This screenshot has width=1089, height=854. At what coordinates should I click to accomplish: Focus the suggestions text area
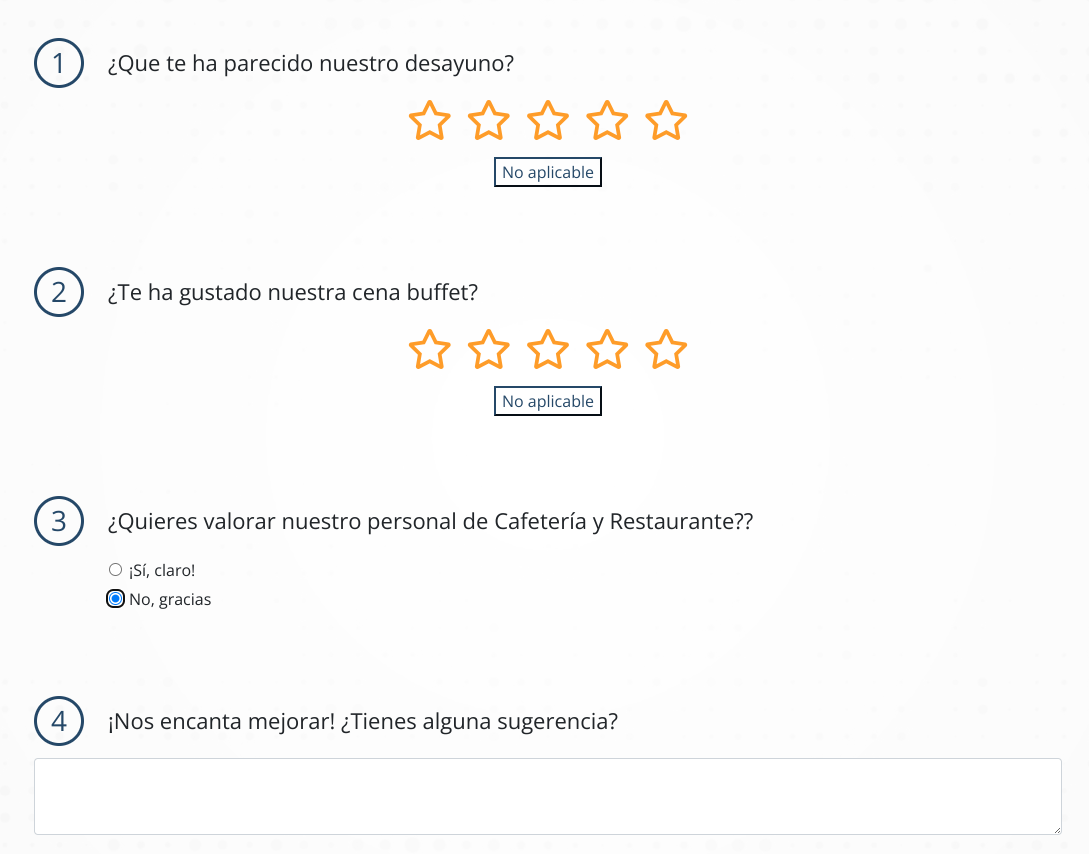548,796
